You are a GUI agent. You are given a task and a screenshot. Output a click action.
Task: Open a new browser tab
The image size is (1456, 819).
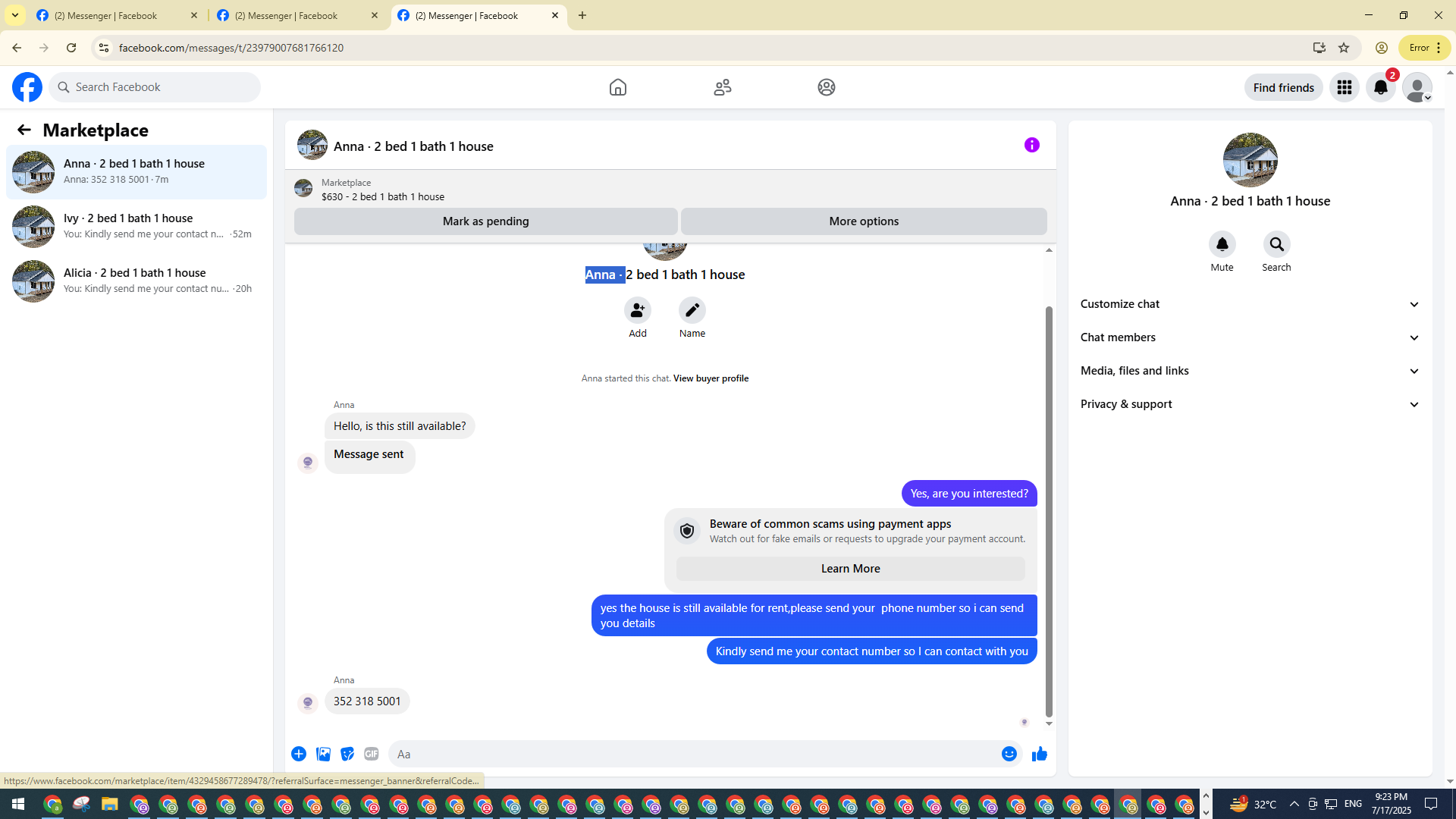click(x=582, y=15)
